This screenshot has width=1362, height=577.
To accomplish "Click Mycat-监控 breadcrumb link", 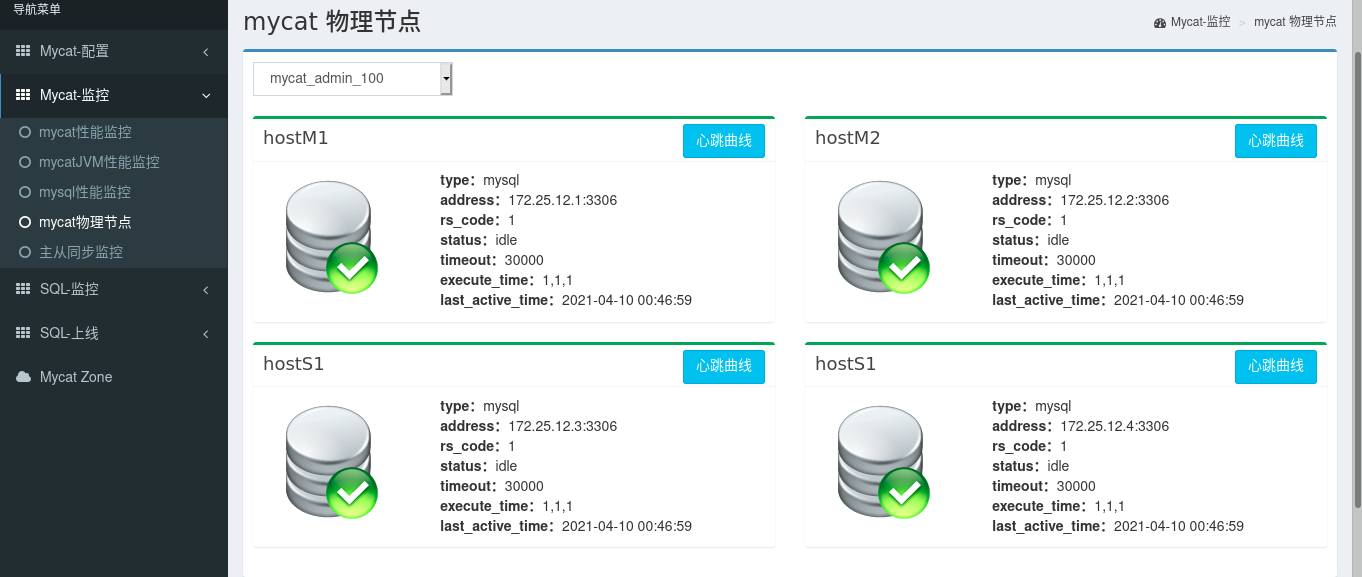I will point(1200,22).
